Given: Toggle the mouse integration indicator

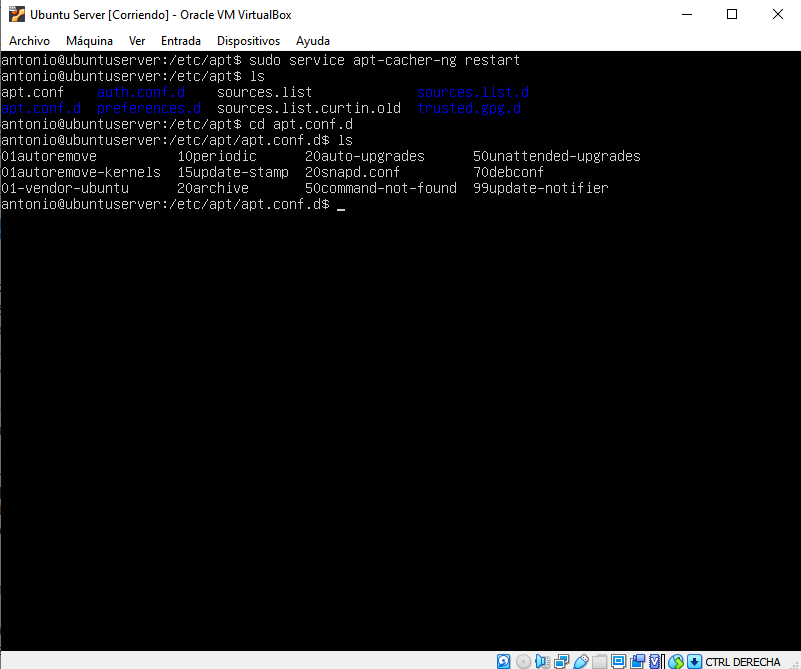Looking at the screenshot, I should [x=676, y=661].
